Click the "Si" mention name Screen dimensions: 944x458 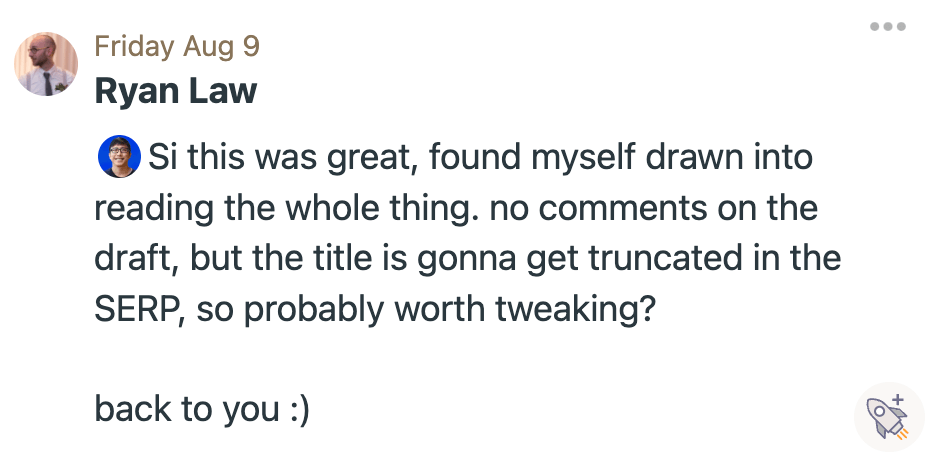pyautogui.click(x=162, y=158)
